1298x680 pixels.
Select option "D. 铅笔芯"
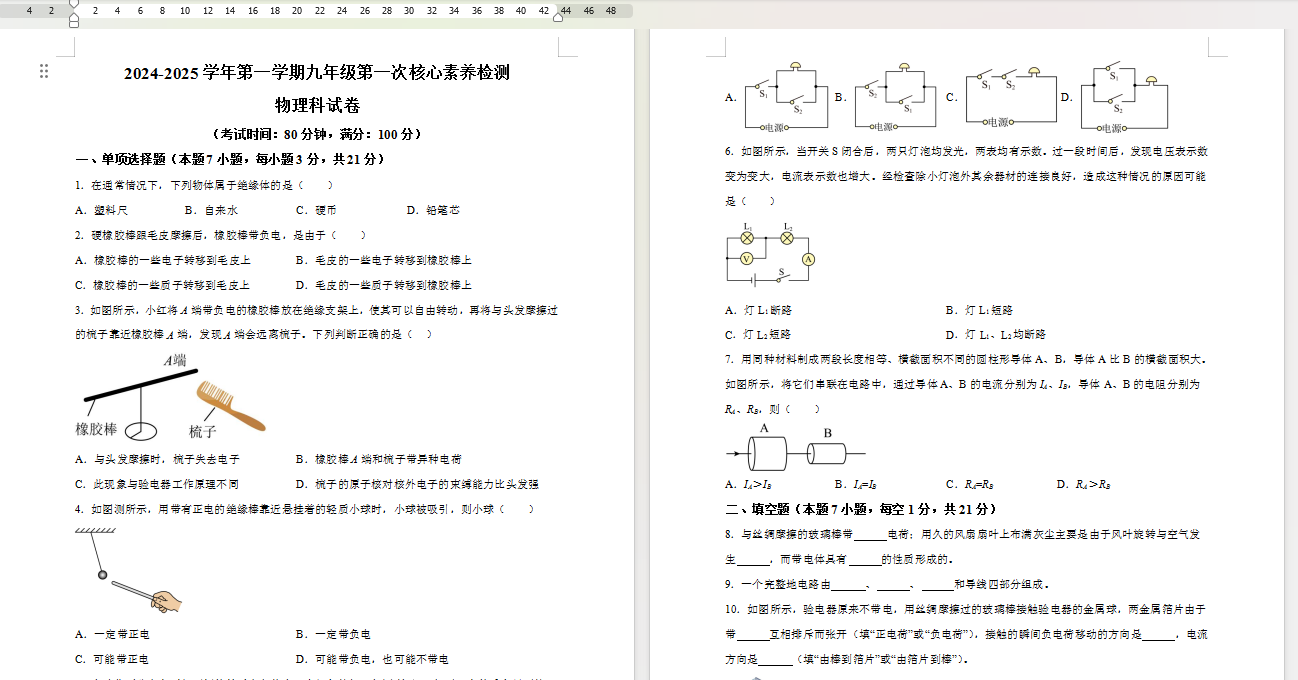(x=433, y=211)
